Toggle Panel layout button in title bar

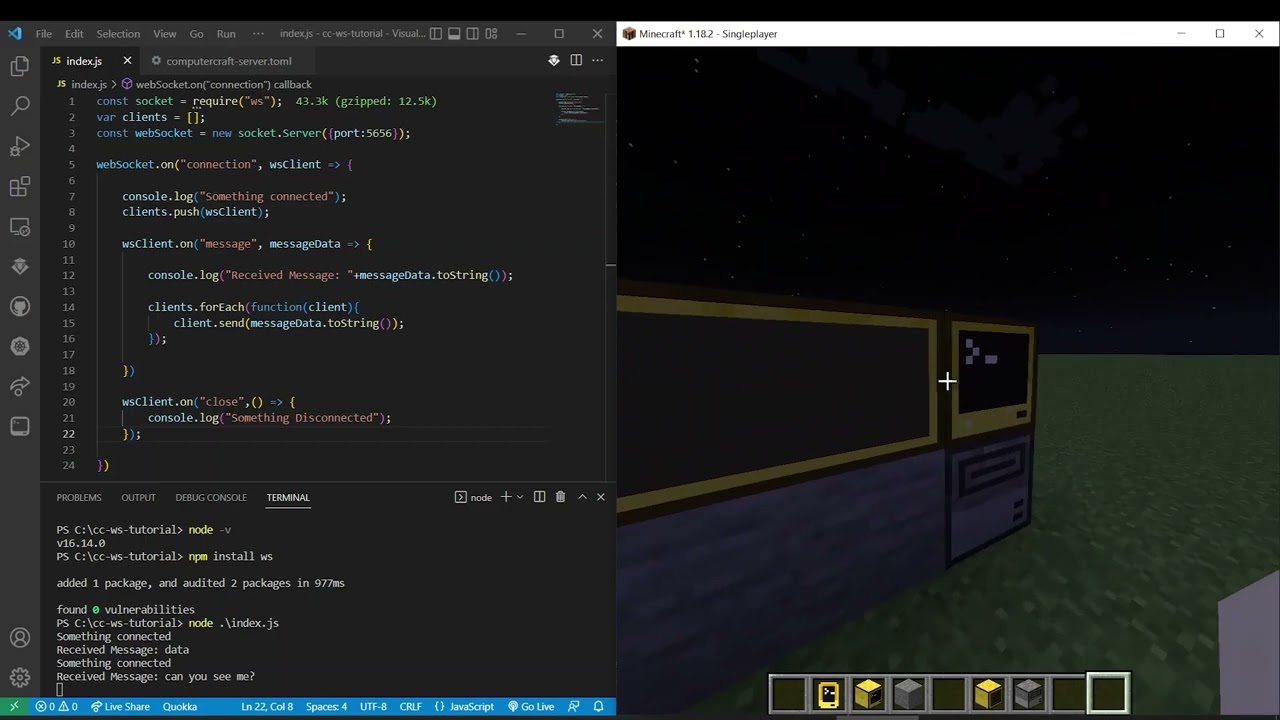(454, 33)
